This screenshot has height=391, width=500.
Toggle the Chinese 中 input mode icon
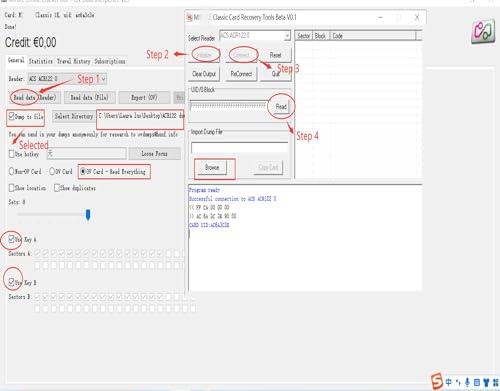(x=449, y=382)
